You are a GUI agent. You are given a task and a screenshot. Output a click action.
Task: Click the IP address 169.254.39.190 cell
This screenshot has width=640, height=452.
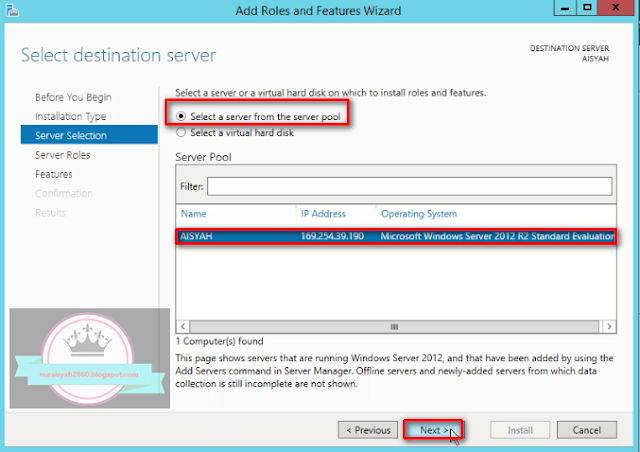click(x=332, y=236)
